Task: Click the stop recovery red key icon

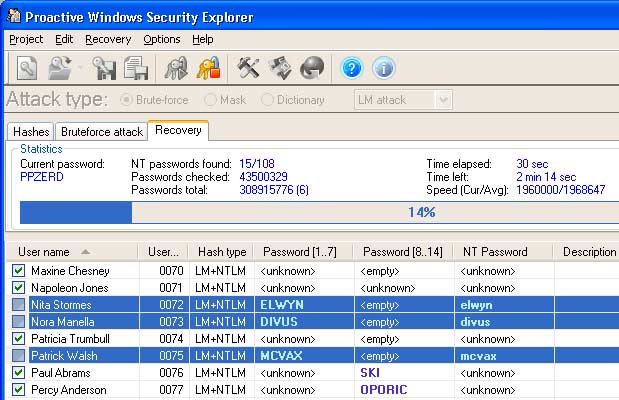Action: click(x=208, y=68)
